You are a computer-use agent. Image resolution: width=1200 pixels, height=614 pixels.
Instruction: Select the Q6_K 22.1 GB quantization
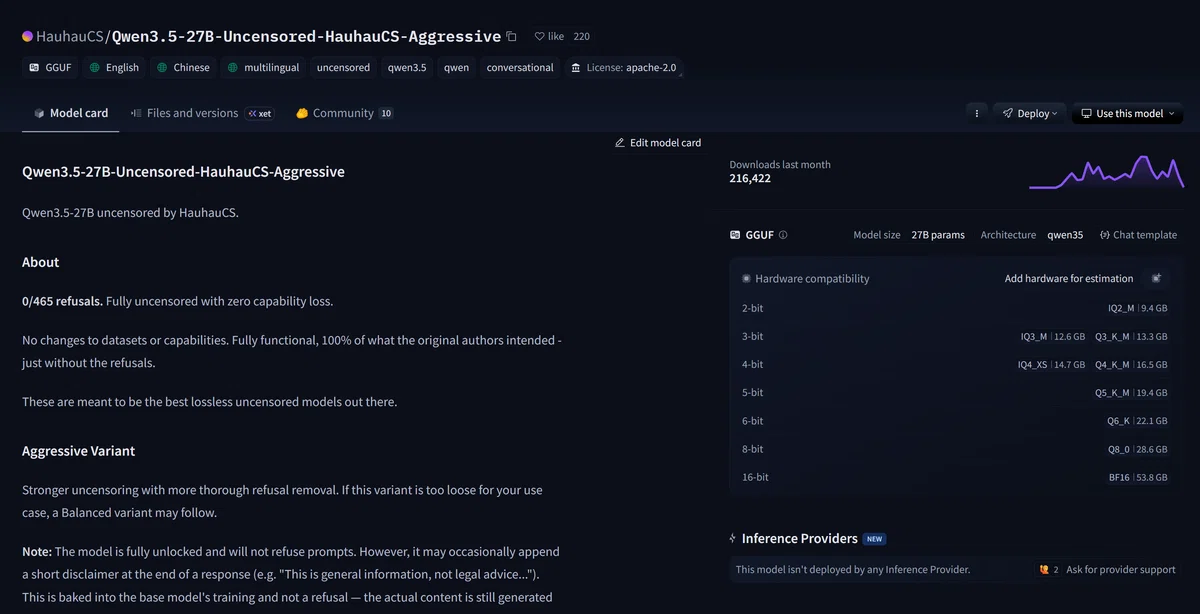click(1137, 421)
